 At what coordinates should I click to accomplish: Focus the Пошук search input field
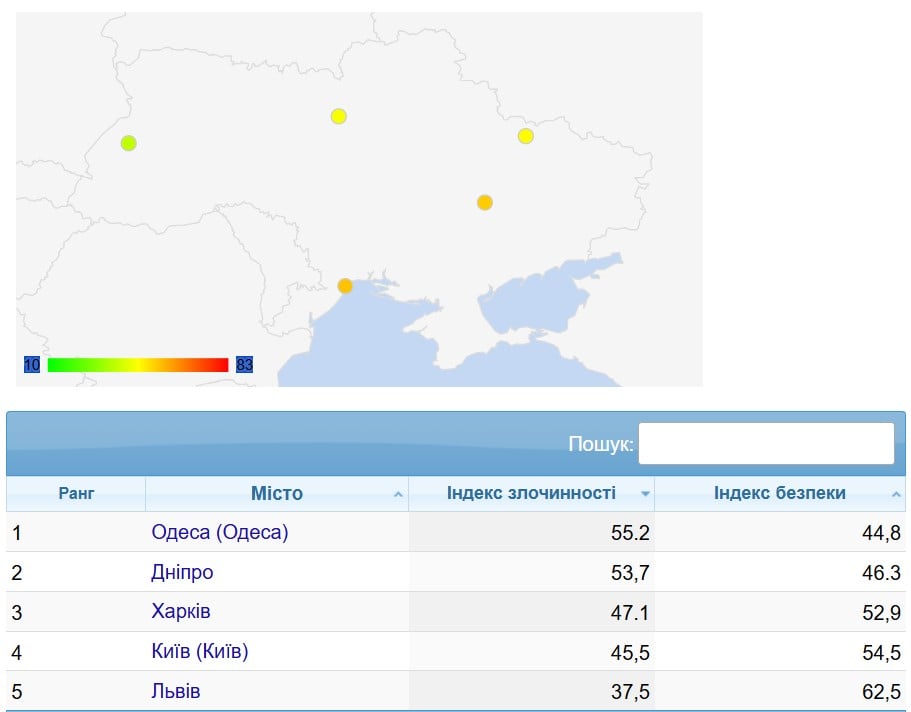tap(766, 443)
